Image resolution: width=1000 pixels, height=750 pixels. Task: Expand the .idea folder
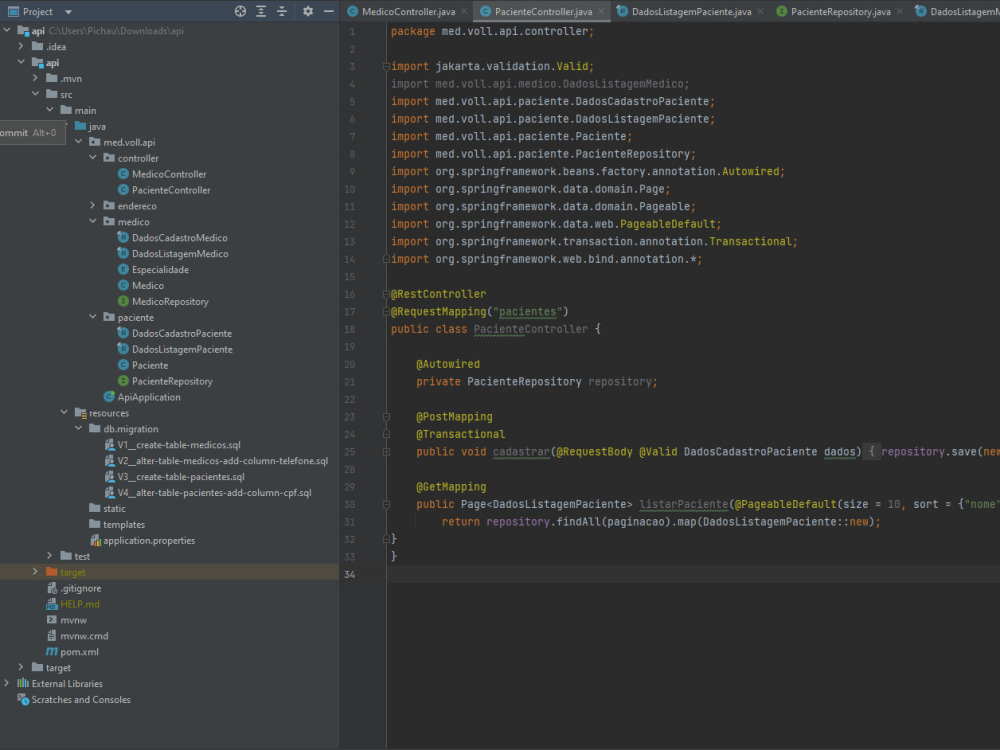21,46
